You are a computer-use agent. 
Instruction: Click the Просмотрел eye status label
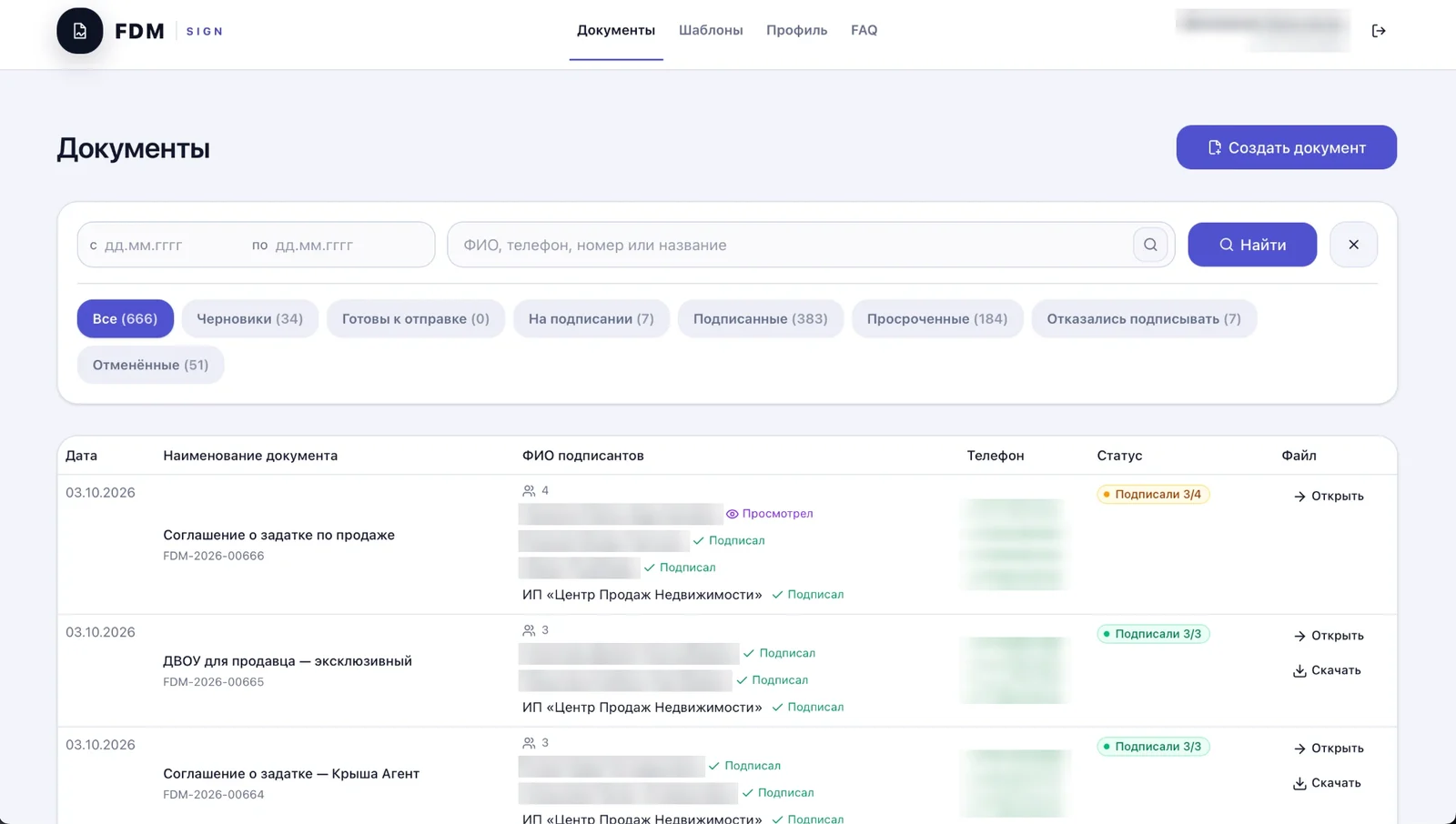tap(769, 514)
